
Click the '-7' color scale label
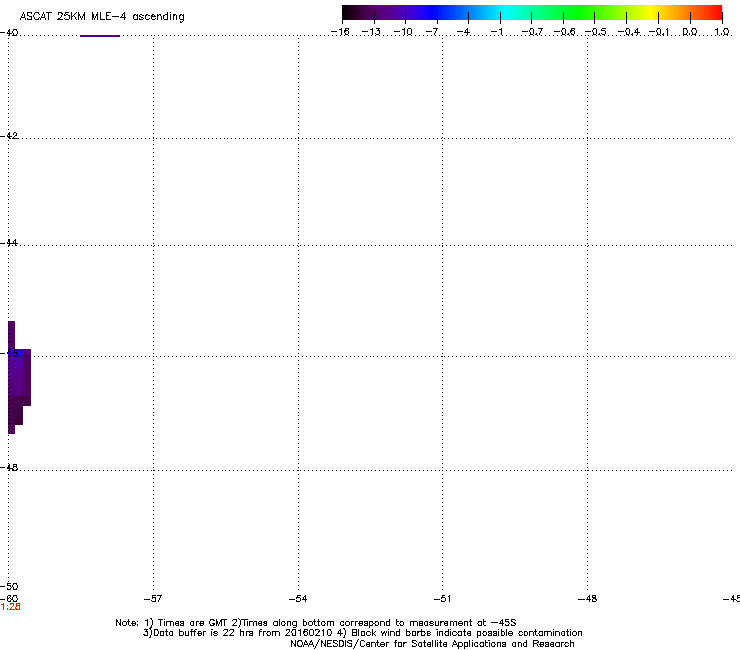click(x=432, y=32)
